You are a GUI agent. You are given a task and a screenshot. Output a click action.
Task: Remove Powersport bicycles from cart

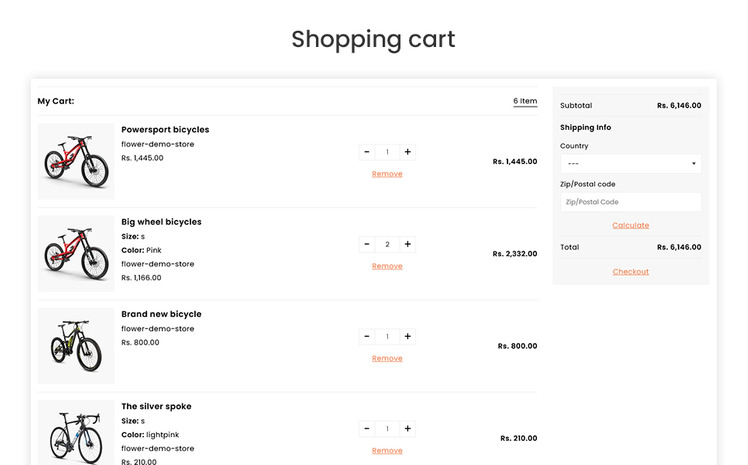click(x=387, y=174)
